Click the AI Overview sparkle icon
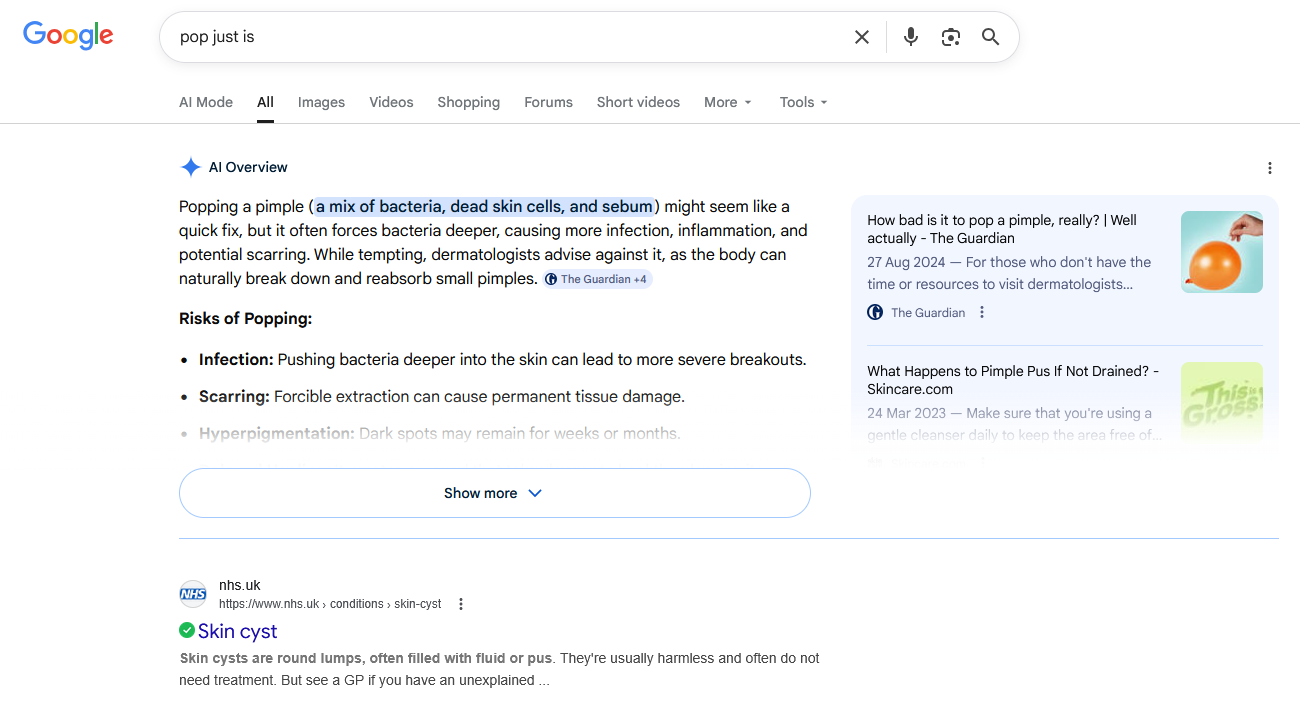This screenshot has height=704, width=1300. coord(190,167)
